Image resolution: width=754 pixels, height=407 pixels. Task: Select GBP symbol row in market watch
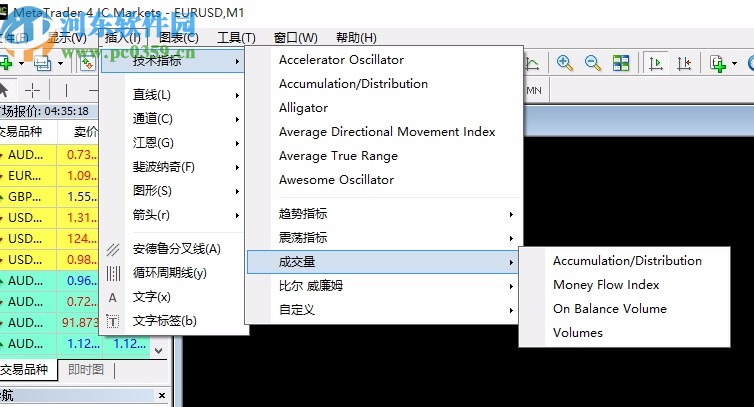coord(50,197)
